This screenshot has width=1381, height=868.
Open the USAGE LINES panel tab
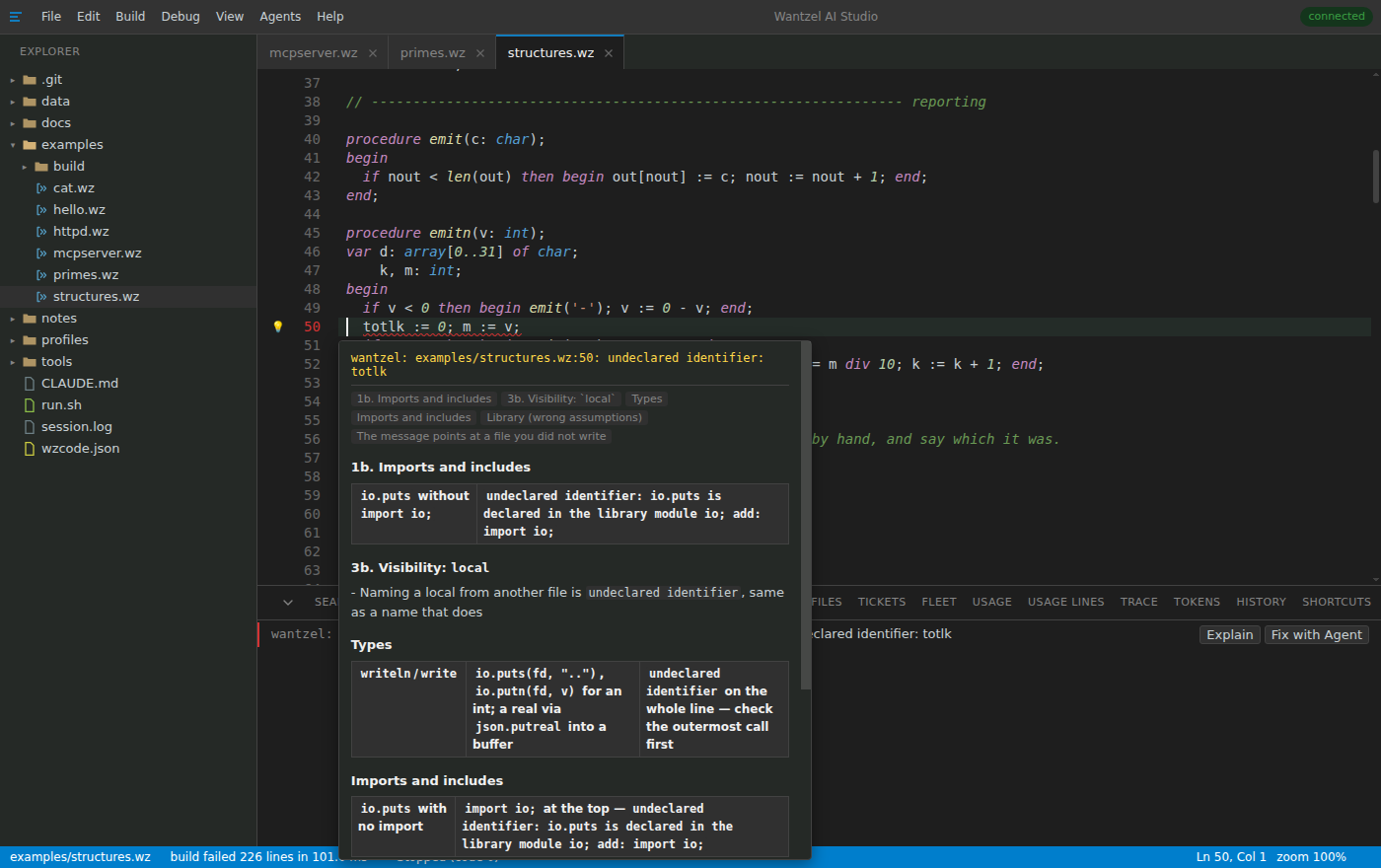(1066, 602)
